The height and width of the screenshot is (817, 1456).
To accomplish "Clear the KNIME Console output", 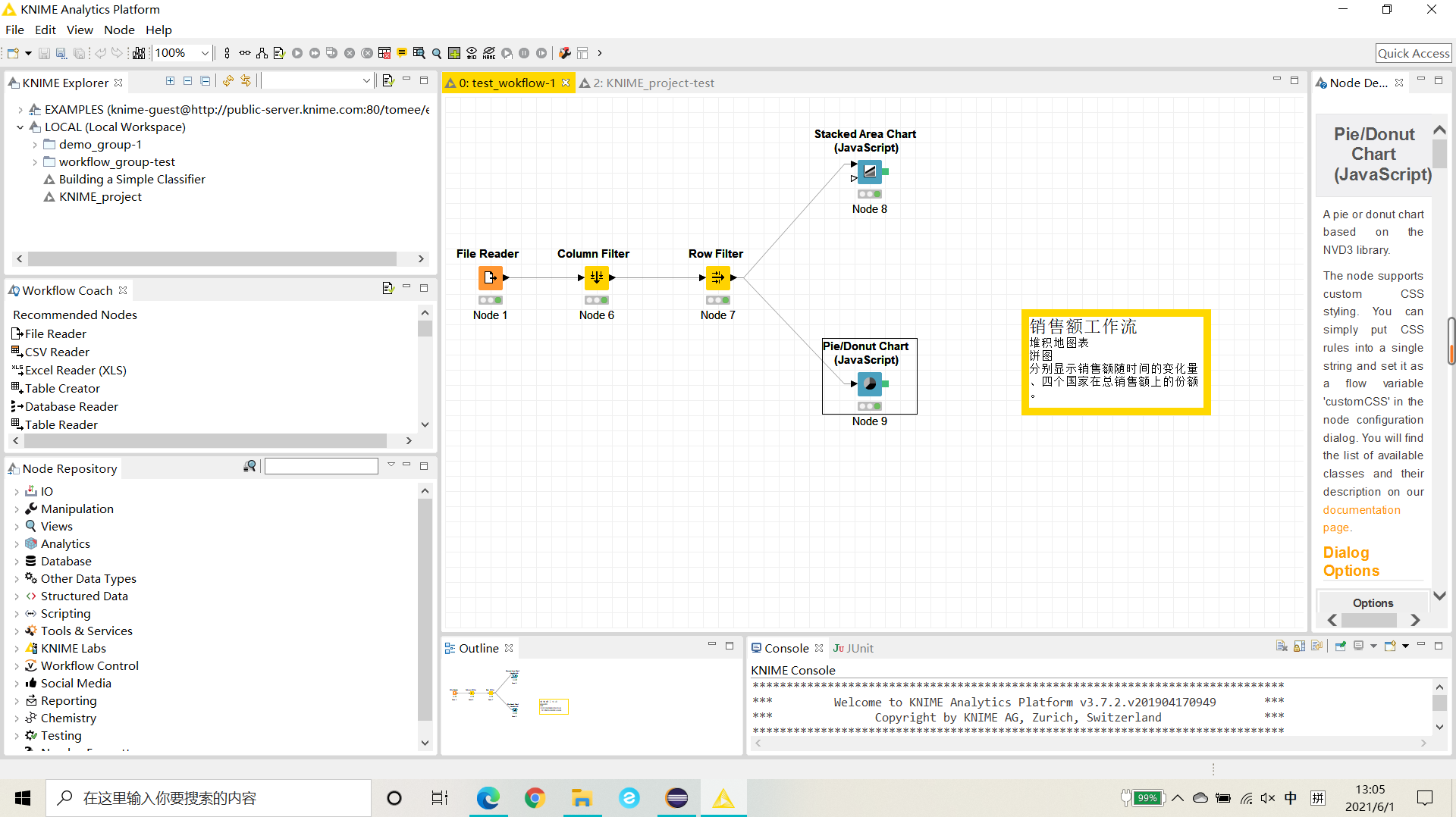I will (1282, 646).
